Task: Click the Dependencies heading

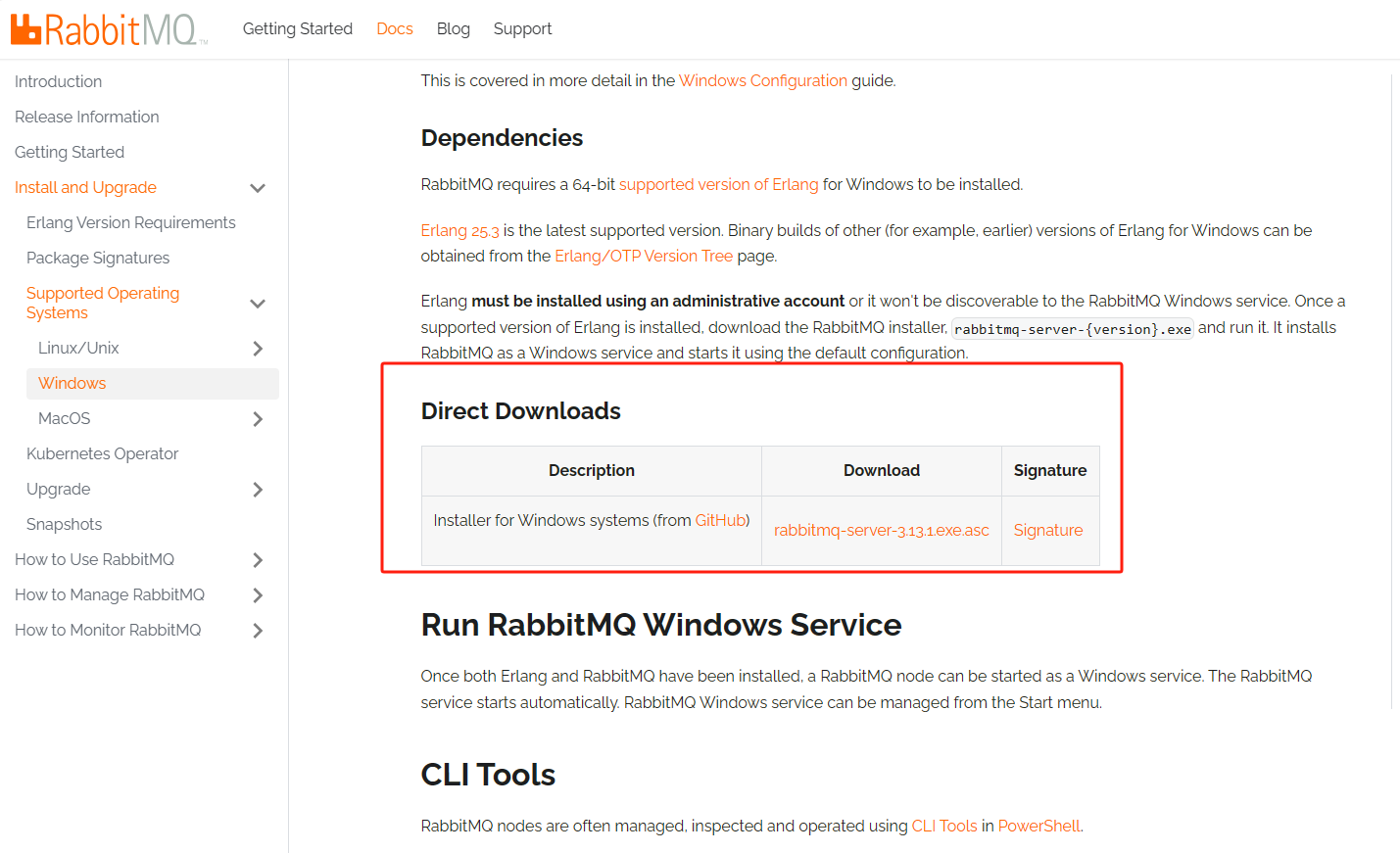Action: click(x=502, y=138)
